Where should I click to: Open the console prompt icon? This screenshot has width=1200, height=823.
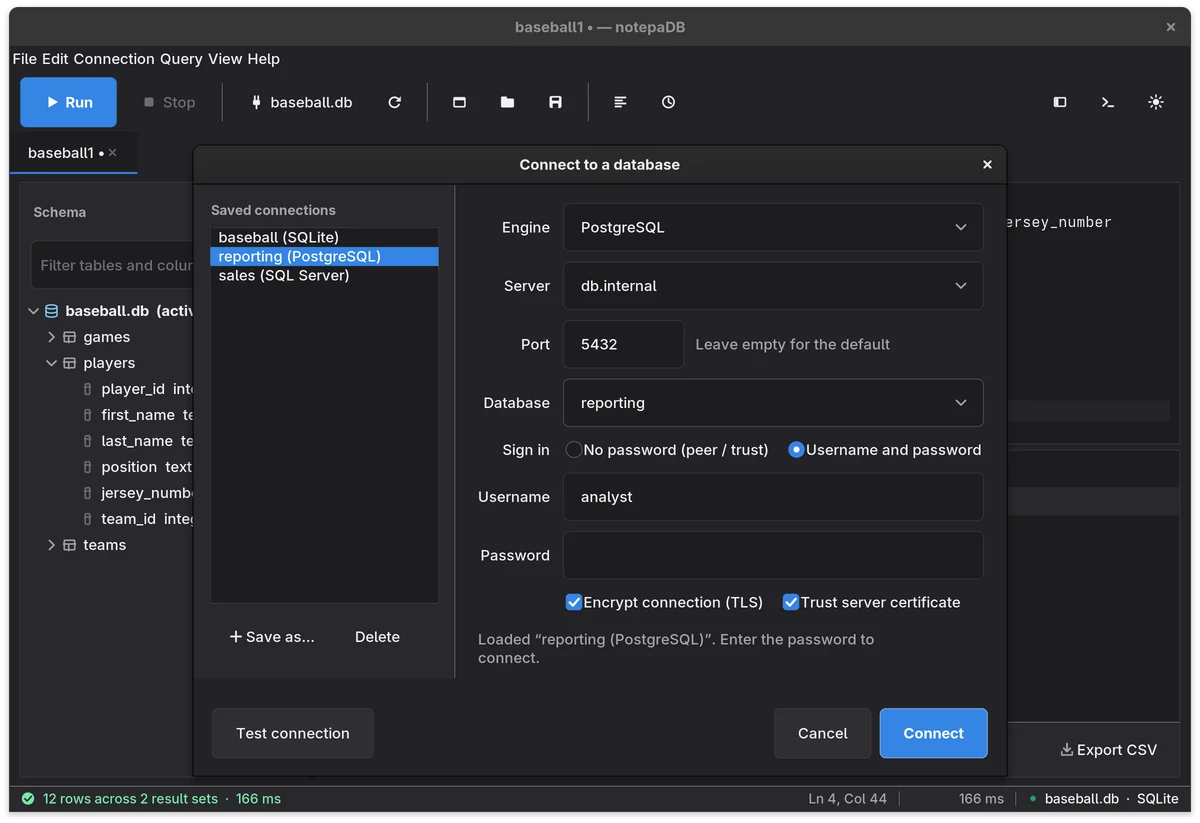[1108, 102]
